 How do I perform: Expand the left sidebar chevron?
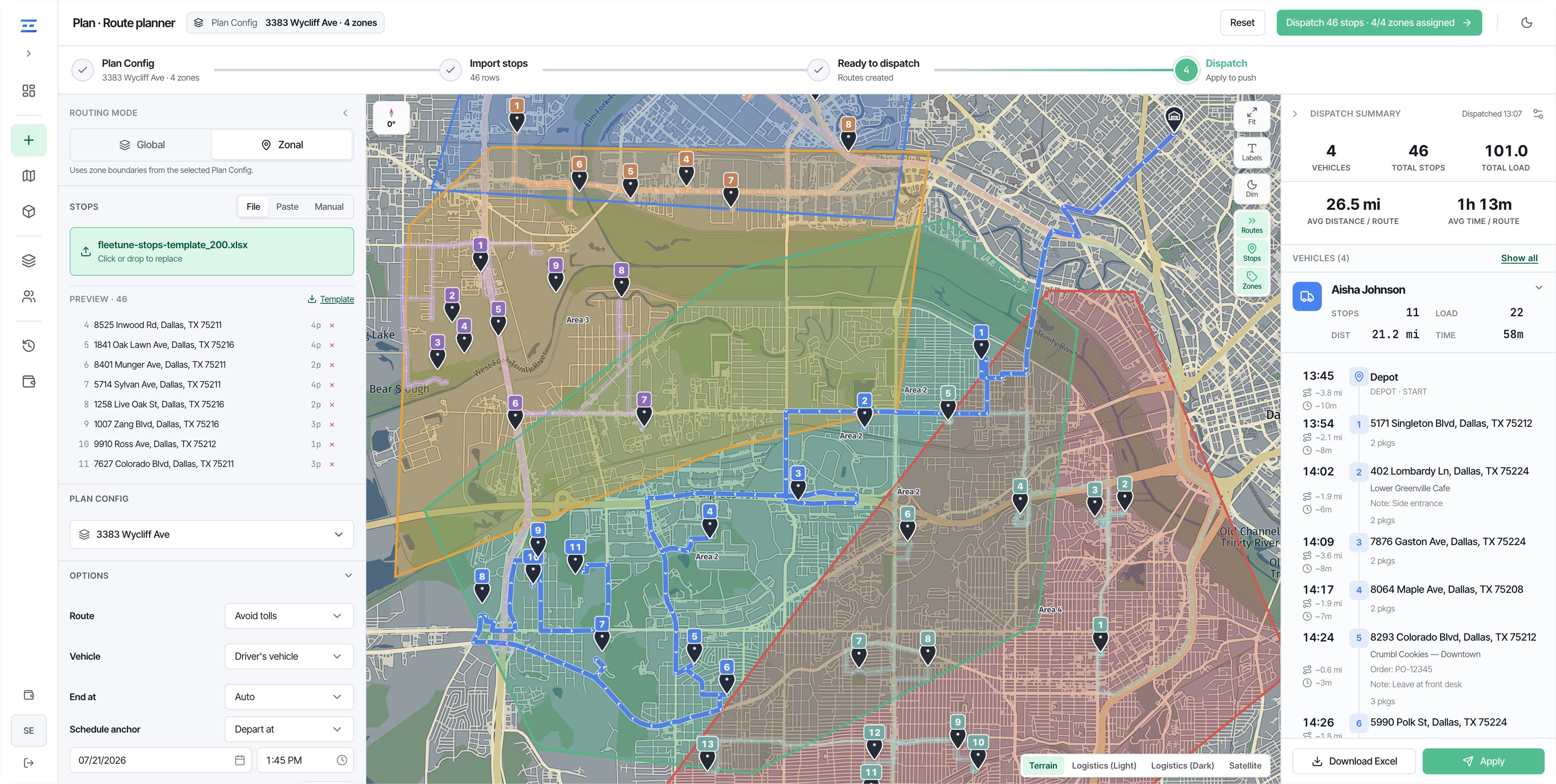pos(28,53)
